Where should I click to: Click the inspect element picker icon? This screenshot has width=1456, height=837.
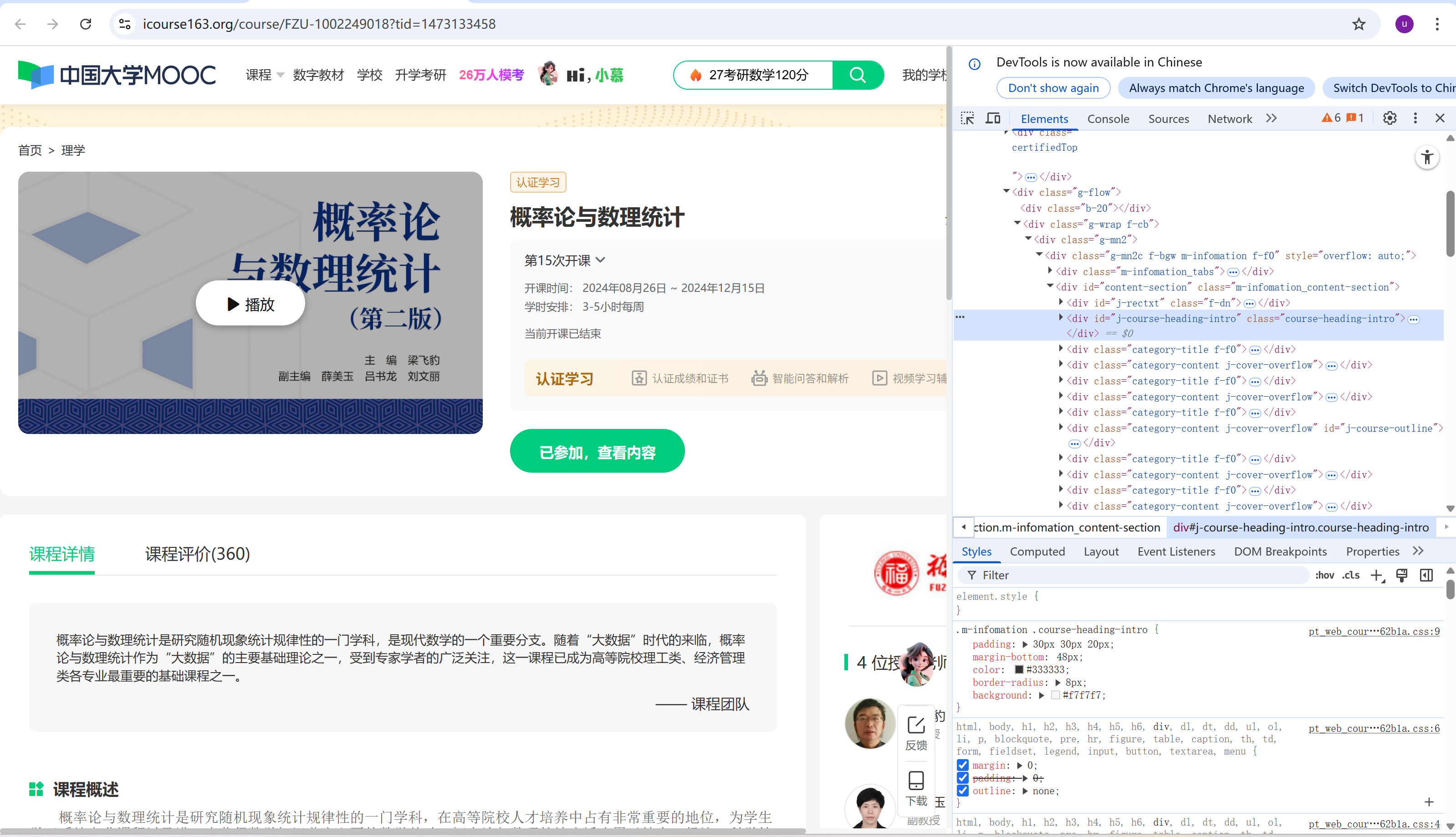[967, 118]
